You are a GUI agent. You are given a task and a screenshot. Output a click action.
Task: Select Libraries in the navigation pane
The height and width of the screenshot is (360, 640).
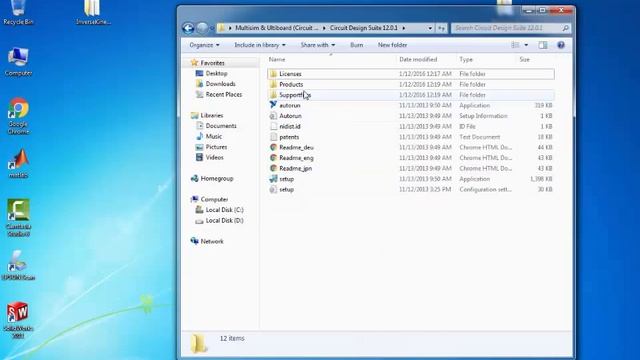pos(211,116)
